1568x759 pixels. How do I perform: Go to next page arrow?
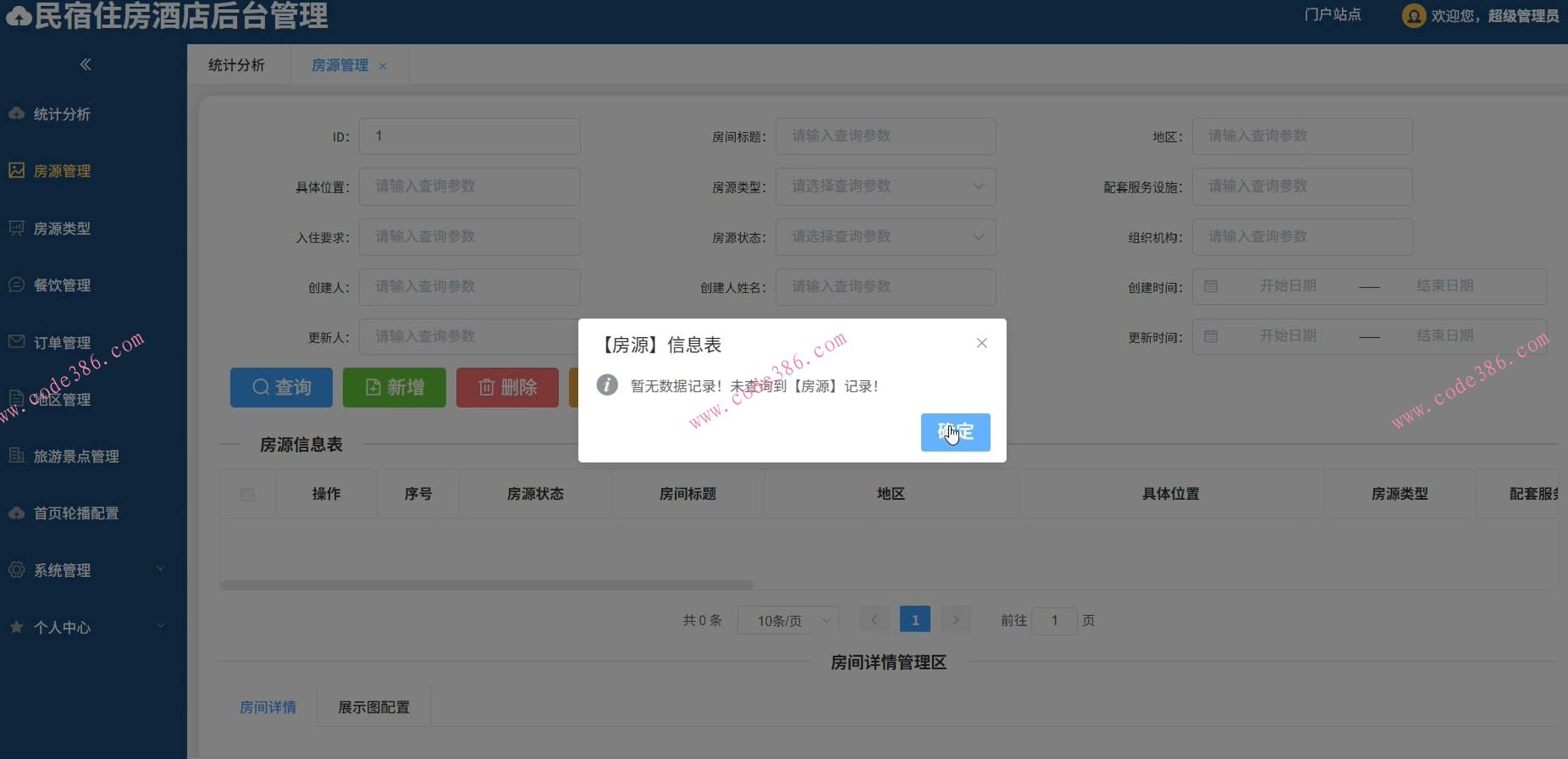point(956,620)
